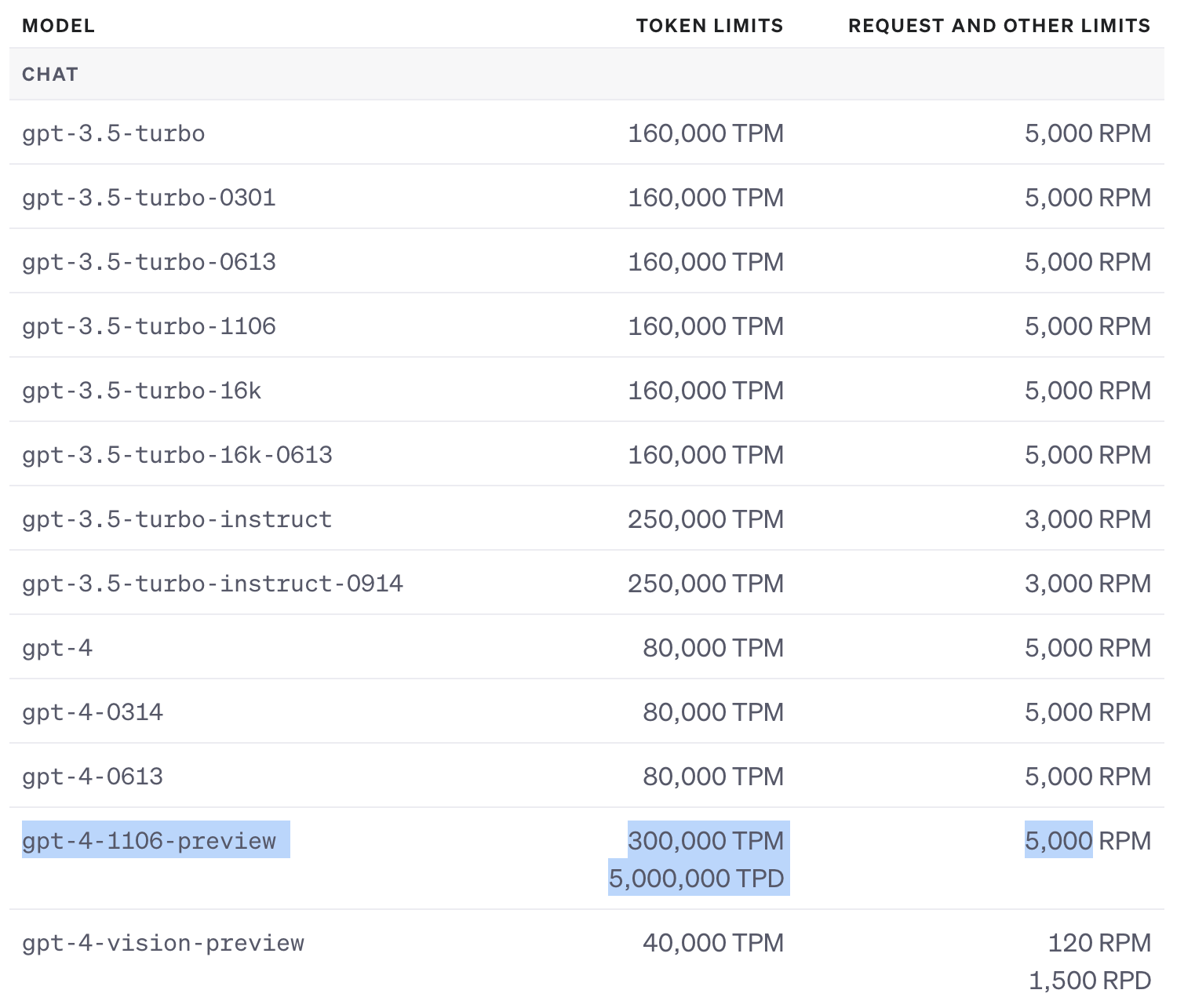Screen dimensions: 1195x1008
Task: Select the gpt-3.5-turbo-0301 model name
Action: 149,198
